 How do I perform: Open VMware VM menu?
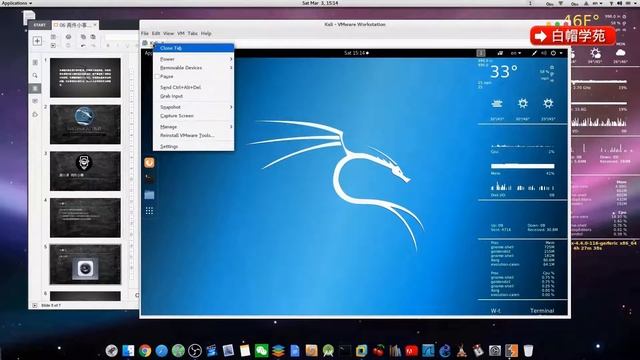coord(181,33)
